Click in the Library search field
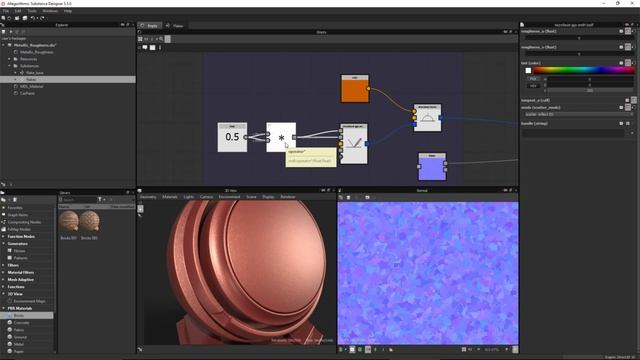Screen dimensions: 640x360 click(78, 200)
